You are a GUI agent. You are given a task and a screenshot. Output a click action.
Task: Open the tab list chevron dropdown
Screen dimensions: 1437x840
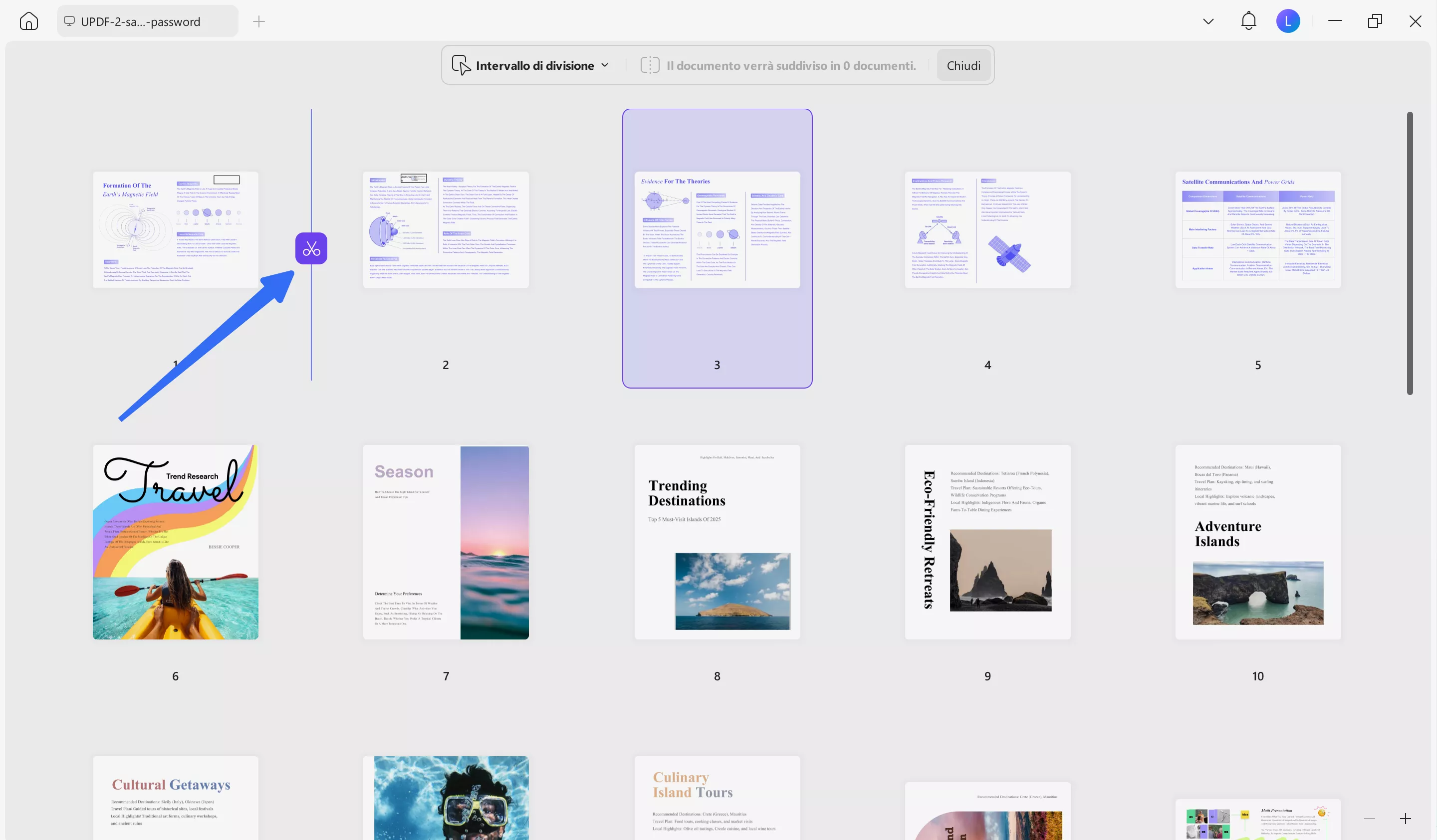(1208, 21)
